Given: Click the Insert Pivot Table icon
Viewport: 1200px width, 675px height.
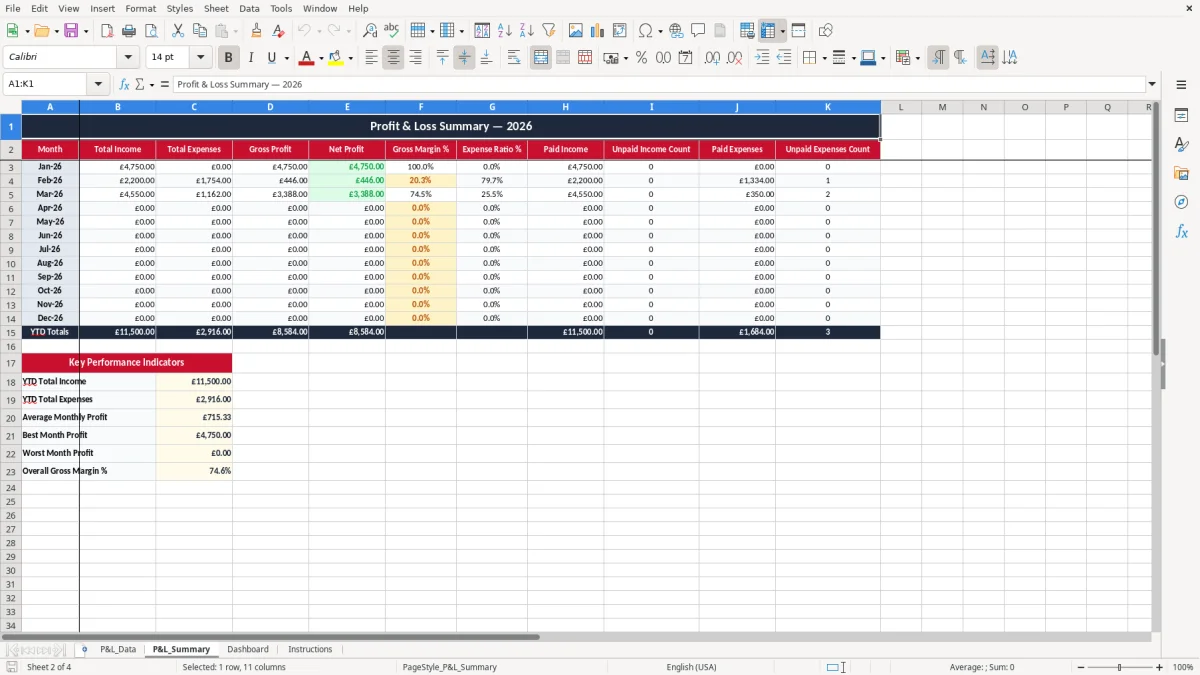Looking at the screenshot, I should point(620,31).
